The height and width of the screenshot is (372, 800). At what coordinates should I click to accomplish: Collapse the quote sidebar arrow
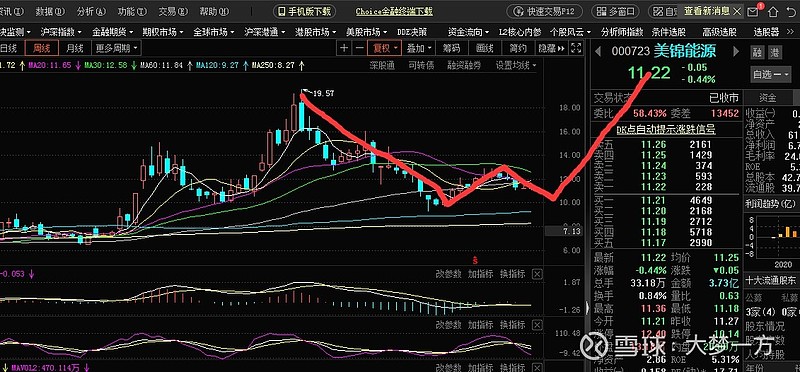[587, 307]
